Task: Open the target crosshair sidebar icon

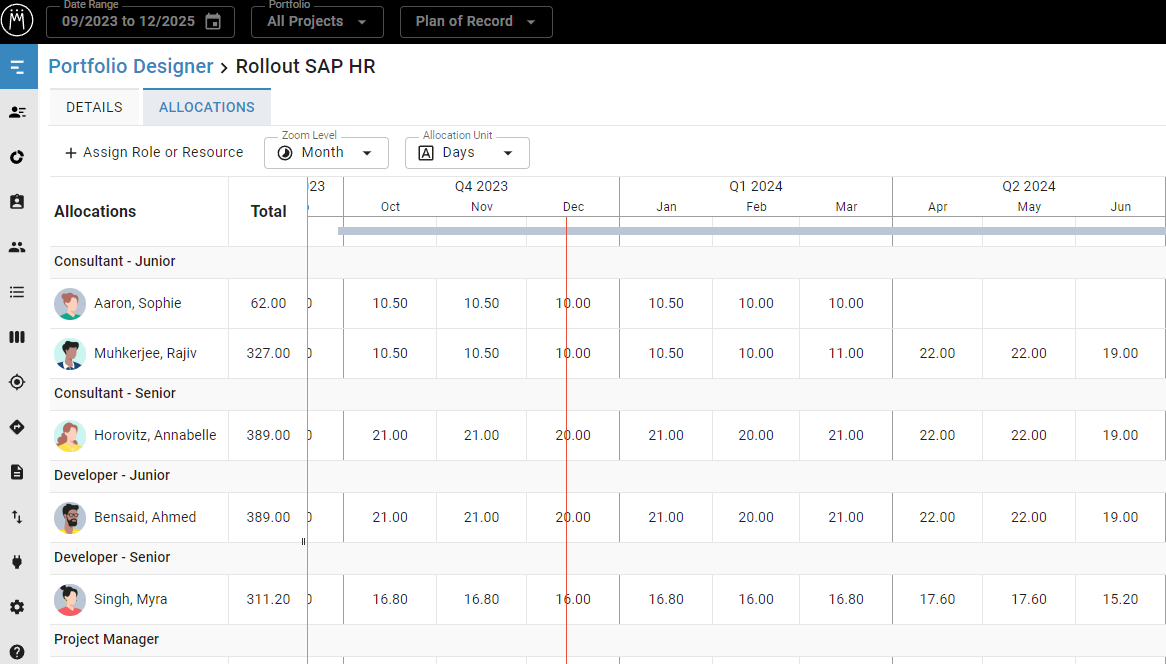Action: click(17, 382)
